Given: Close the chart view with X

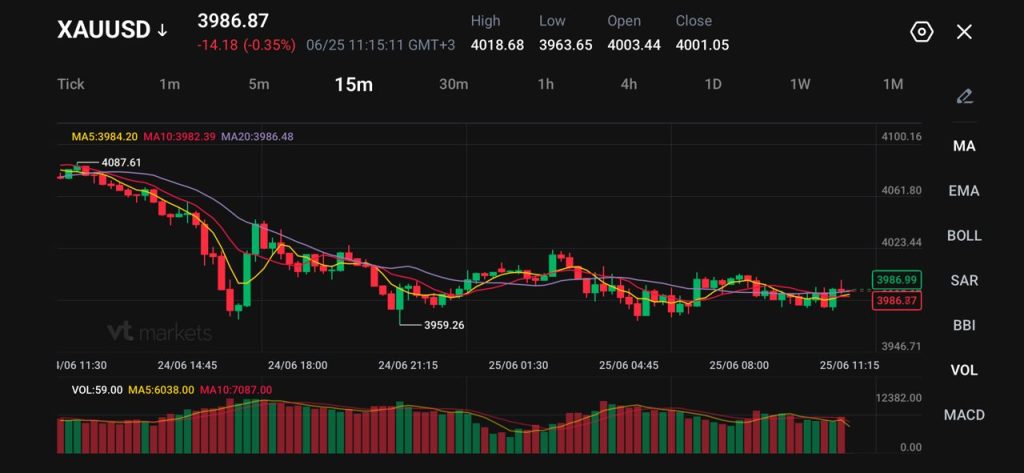Looking at the screenshot, I should [964, 32].
